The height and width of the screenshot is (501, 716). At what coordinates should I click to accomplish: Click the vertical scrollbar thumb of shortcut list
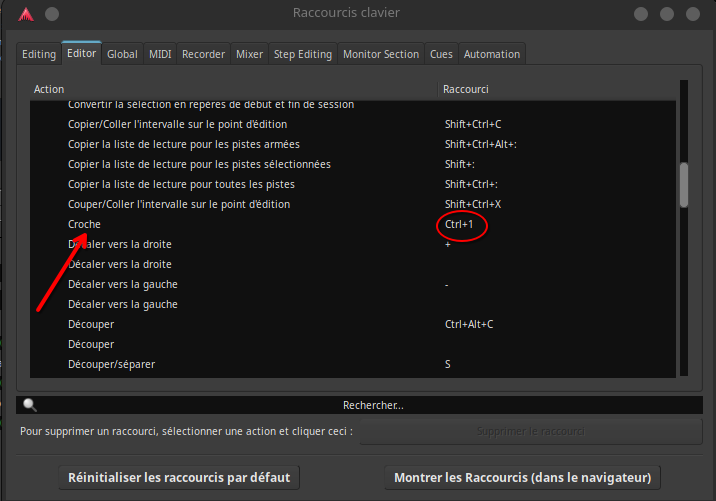(684, 184)
